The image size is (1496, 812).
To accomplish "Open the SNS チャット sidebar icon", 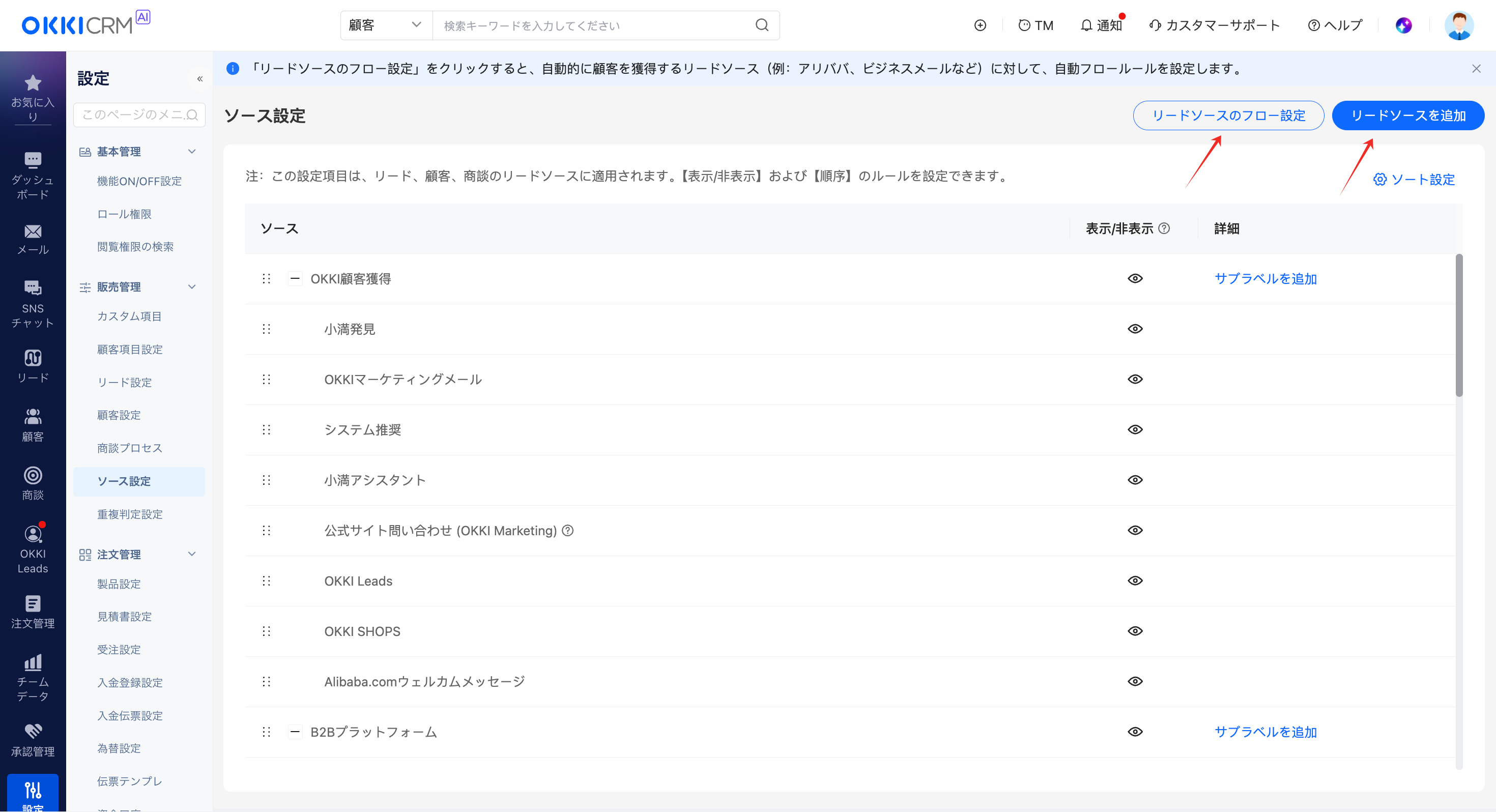I will 33,287.
